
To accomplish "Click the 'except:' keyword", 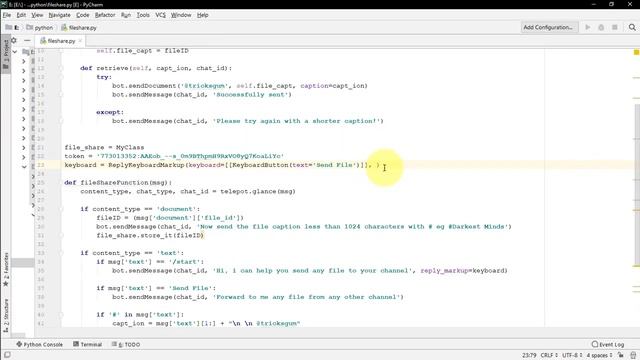I will click(110, 112).
